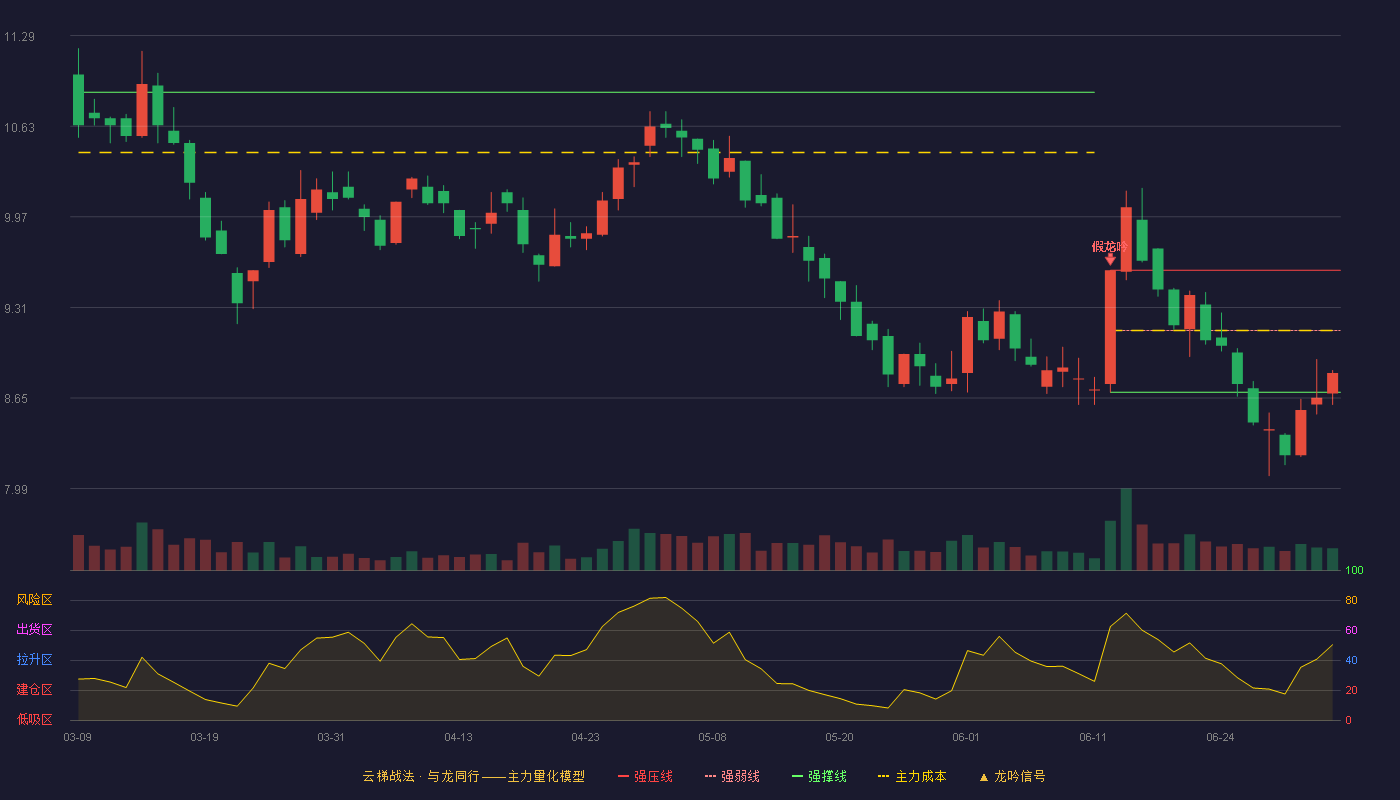Click the tall red candle below 假龙吟
This screenshot has height=800, width=1400.
click(1110, 327)
